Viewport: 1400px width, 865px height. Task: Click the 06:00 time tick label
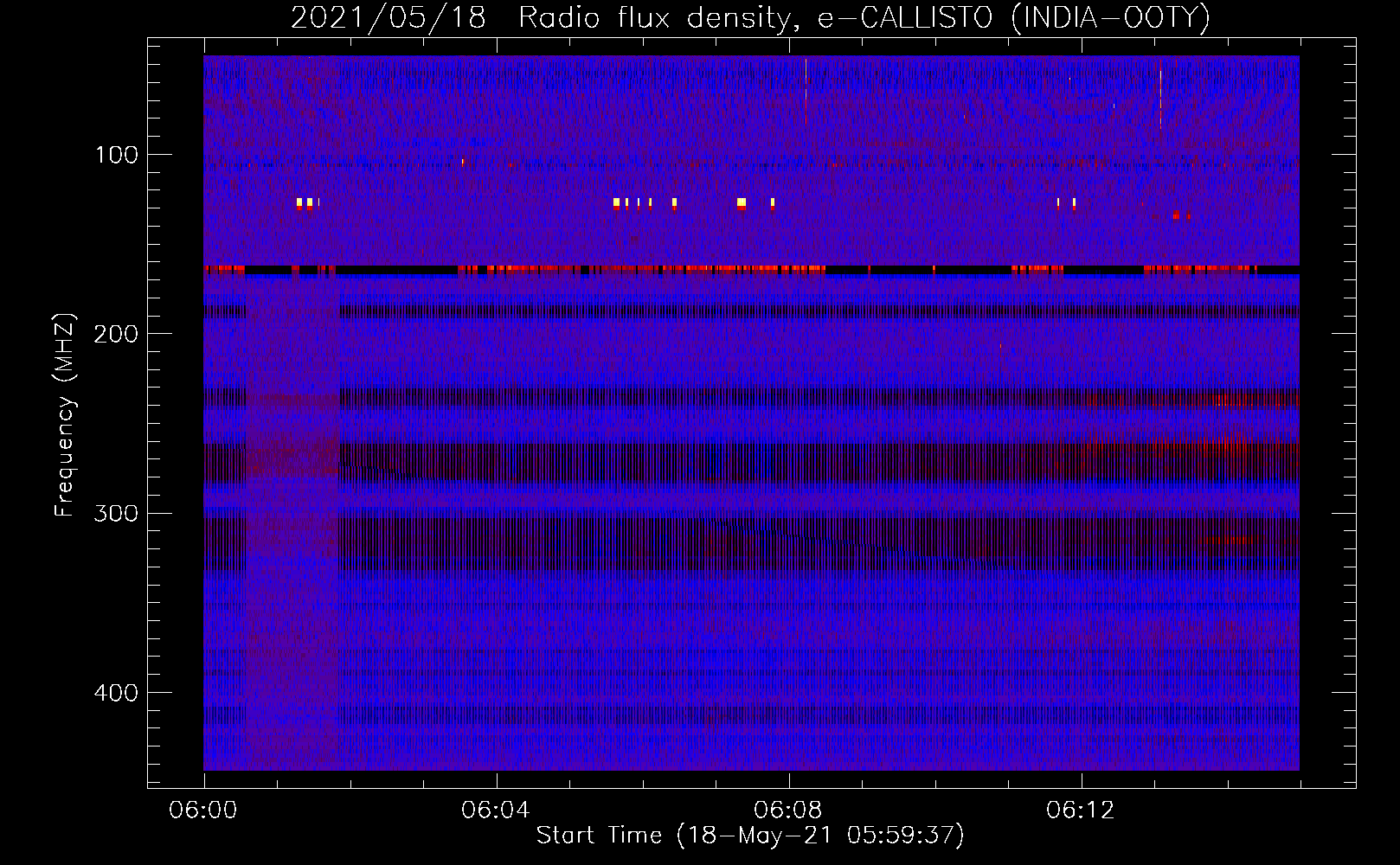203,811
